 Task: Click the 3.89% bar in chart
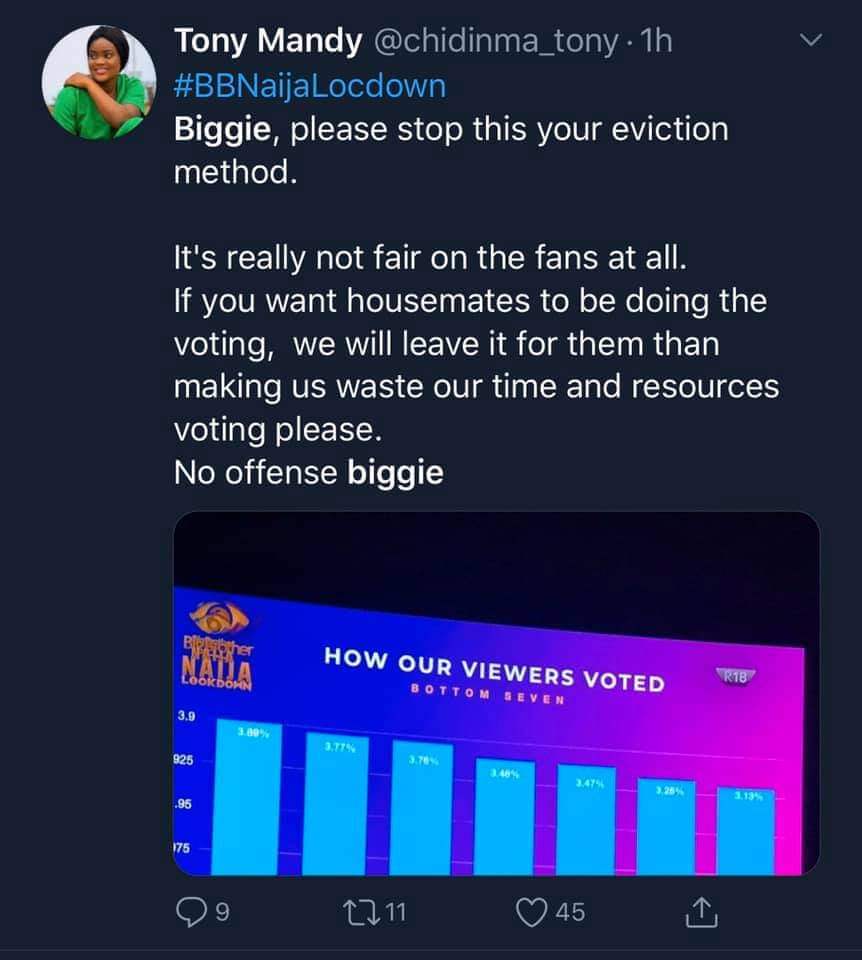tap(247, 797)
